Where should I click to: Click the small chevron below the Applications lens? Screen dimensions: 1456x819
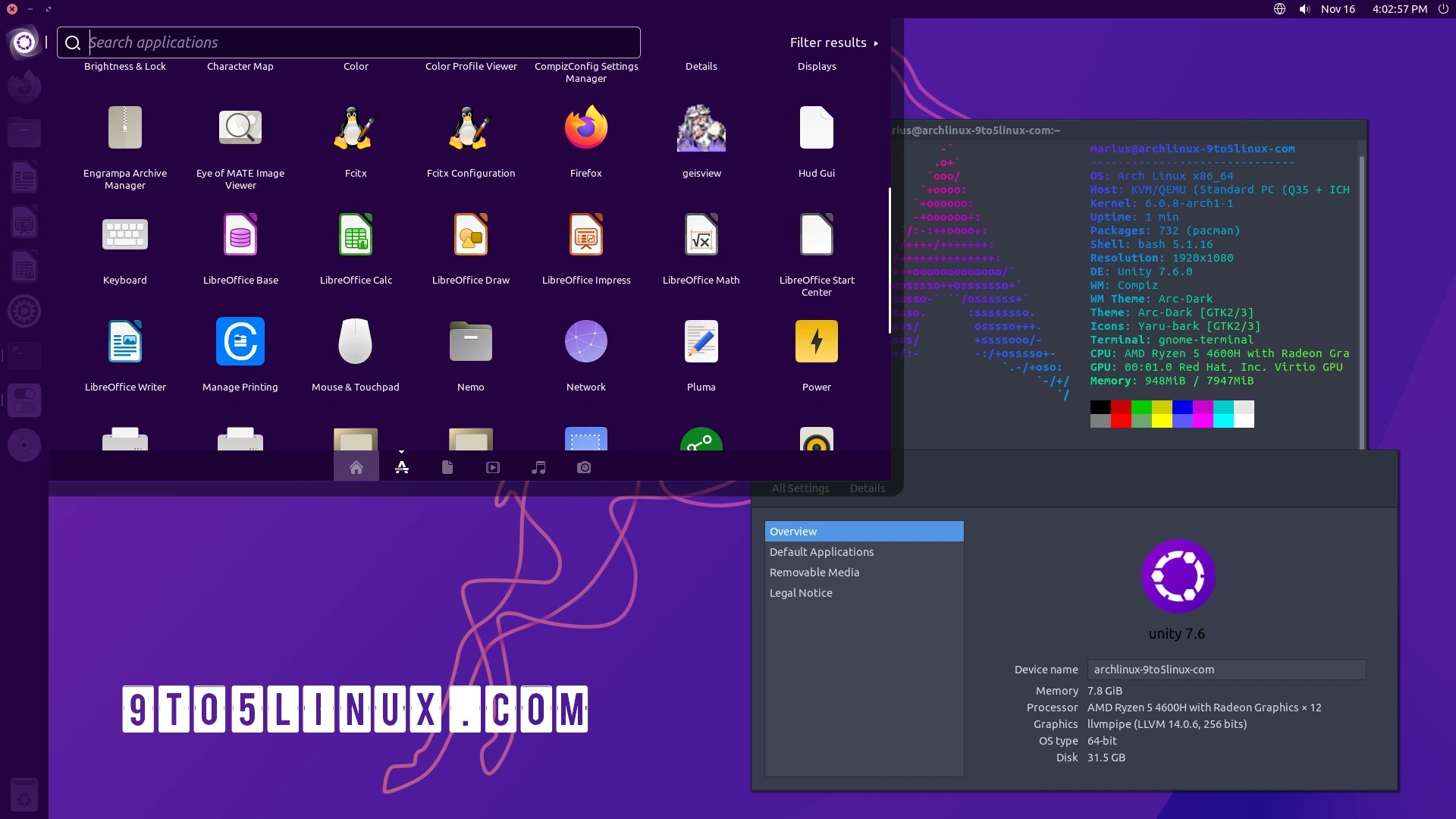click(402, 451)
